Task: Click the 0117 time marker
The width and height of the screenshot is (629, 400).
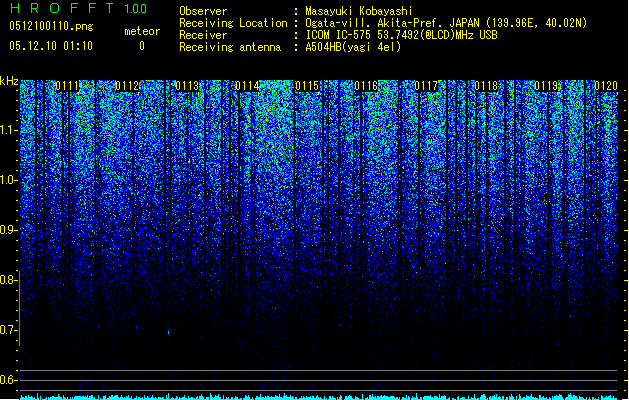Action: [x=426, y=86]
